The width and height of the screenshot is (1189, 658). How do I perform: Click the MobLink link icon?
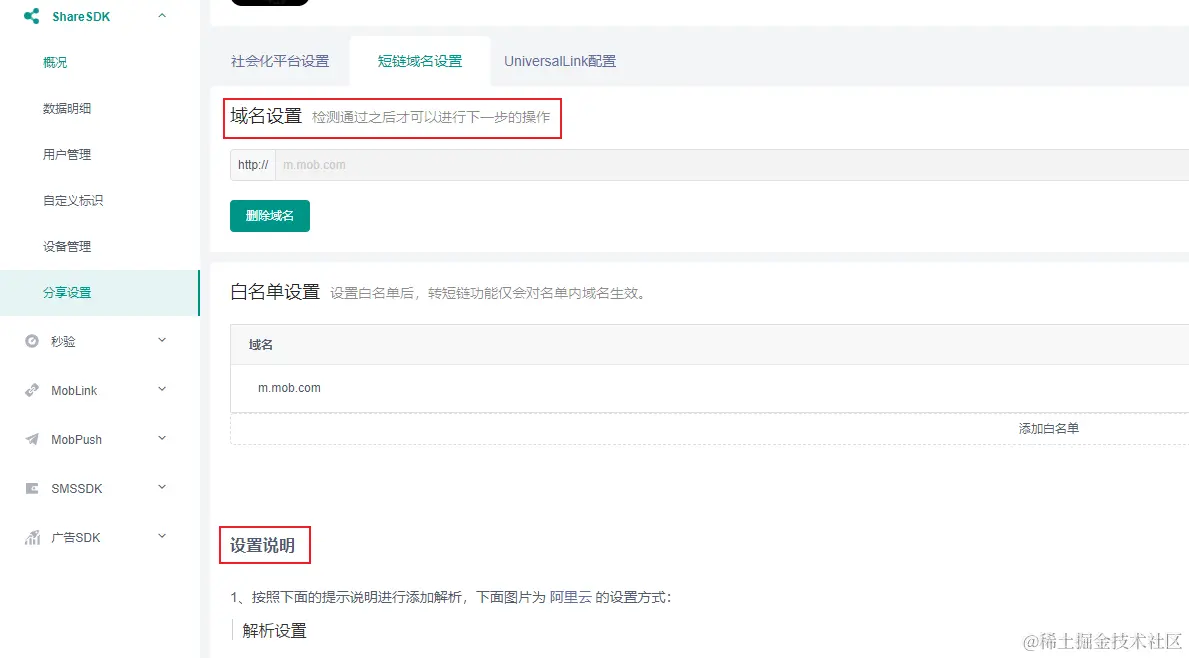point(32,390)
